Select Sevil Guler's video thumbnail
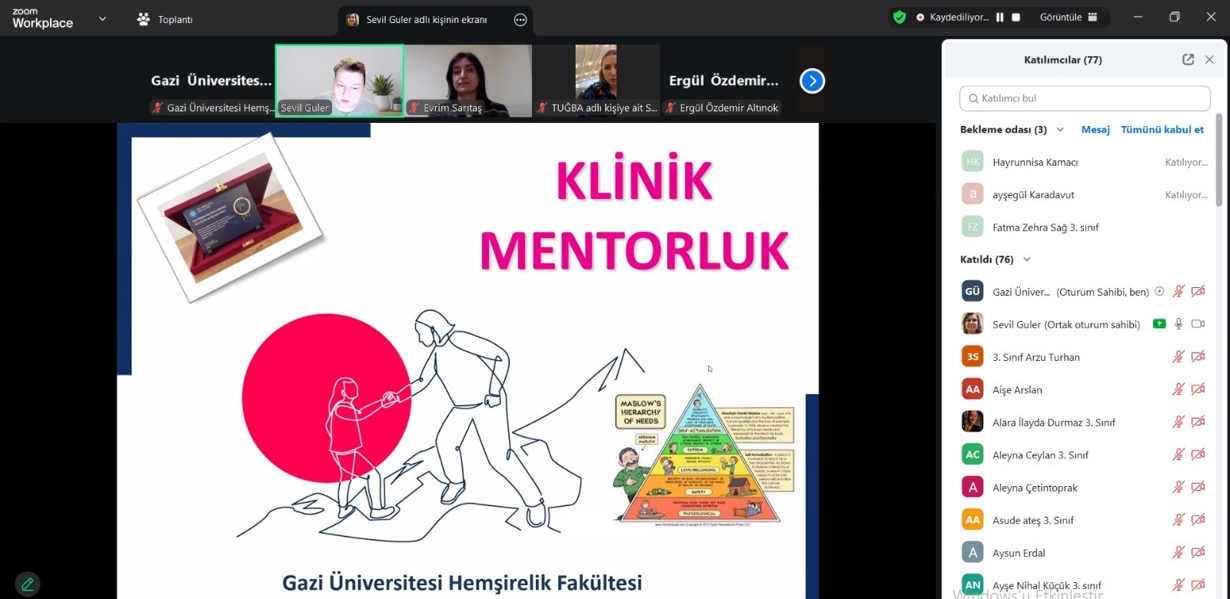 pyautogui.click(x=340, y=81)
